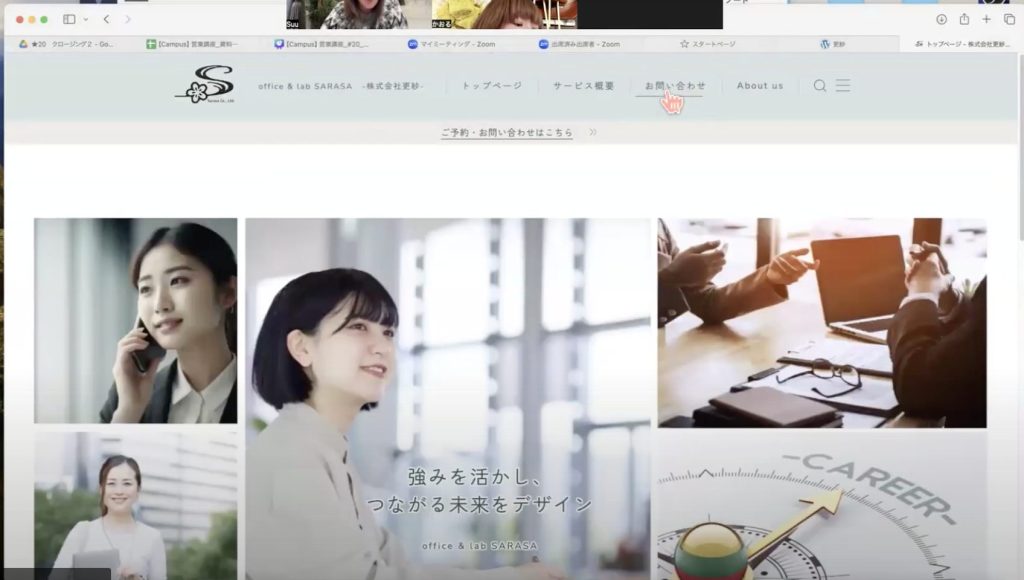1024x580 pixels.
Task: Toggle the Safari sidebar button
Action: (69, 19)
